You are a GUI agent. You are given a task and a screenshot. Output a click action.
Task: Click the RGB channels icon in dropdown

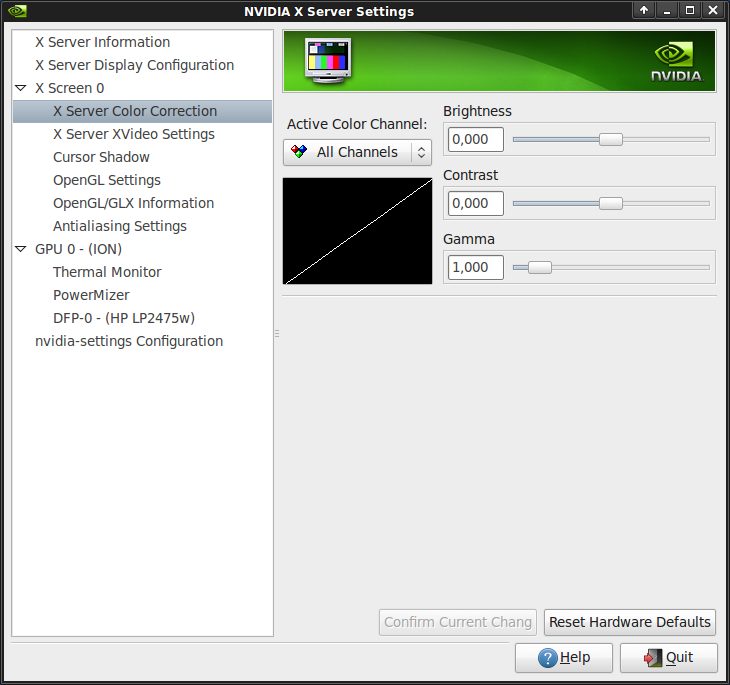pyautogui.click(x=299, y=151)
